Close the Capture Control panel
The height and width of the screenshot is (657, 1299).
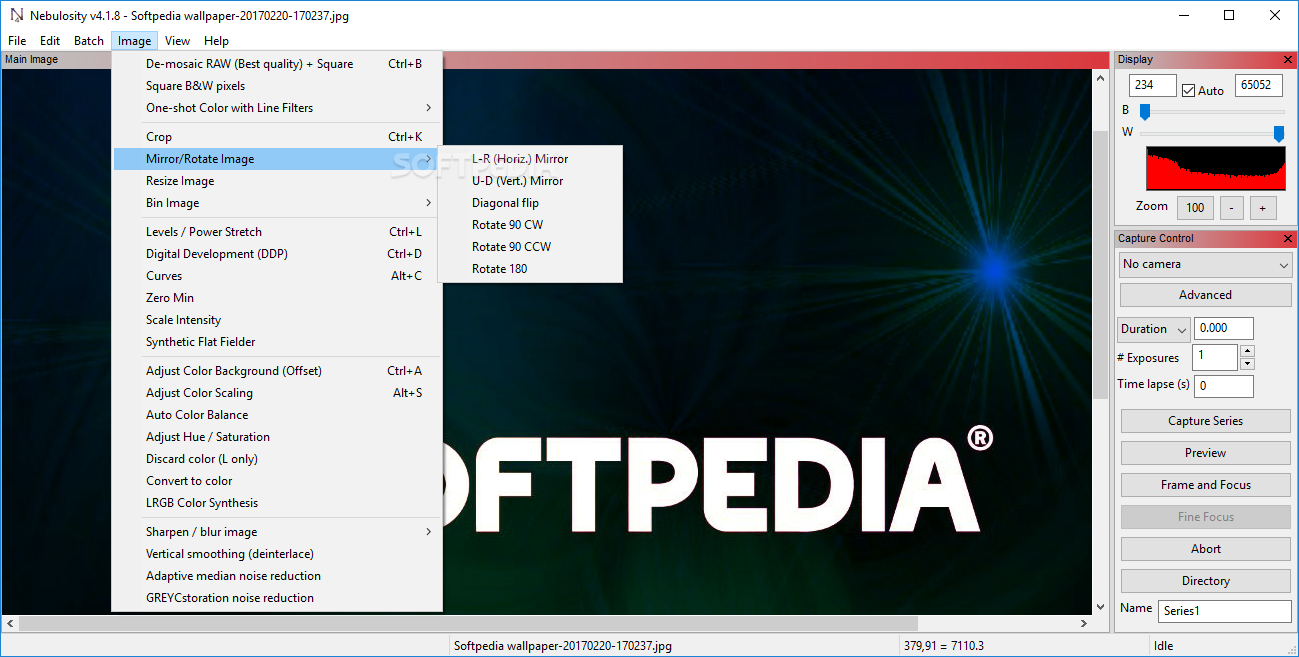[x=1288, y=239]
